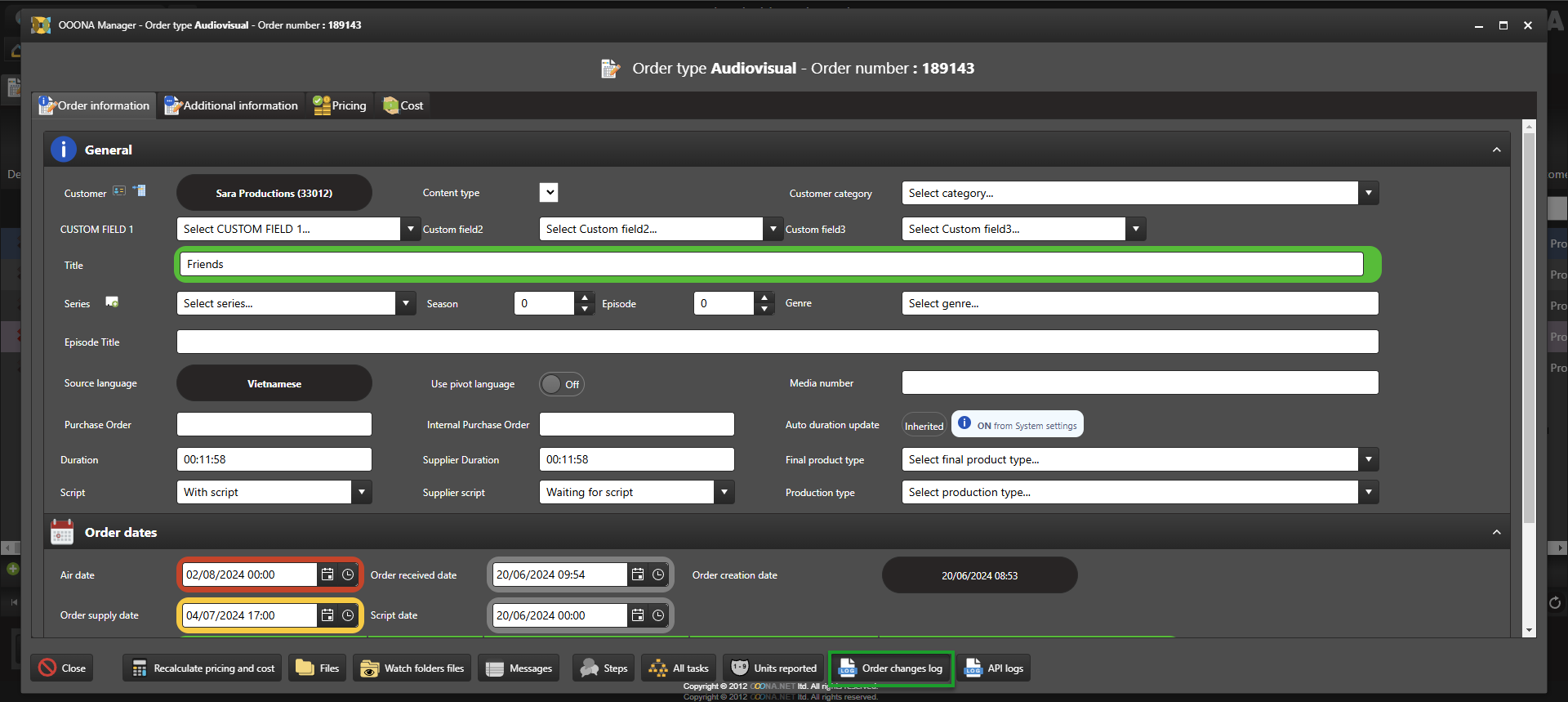
Task: Click the clock icon in Script date field
Action: 658,615
